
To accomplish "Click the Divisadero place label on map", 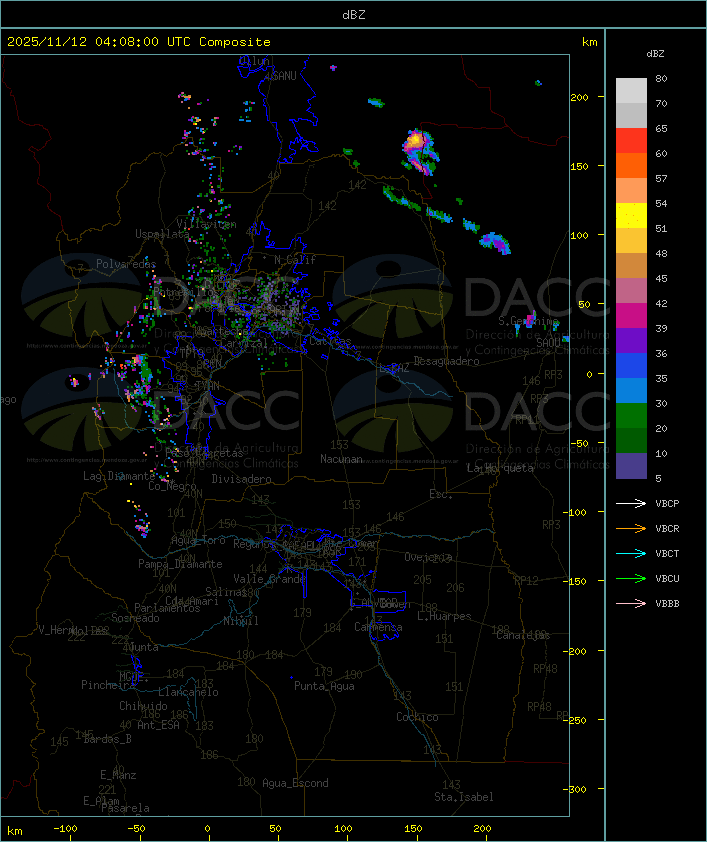I will 241,479.
